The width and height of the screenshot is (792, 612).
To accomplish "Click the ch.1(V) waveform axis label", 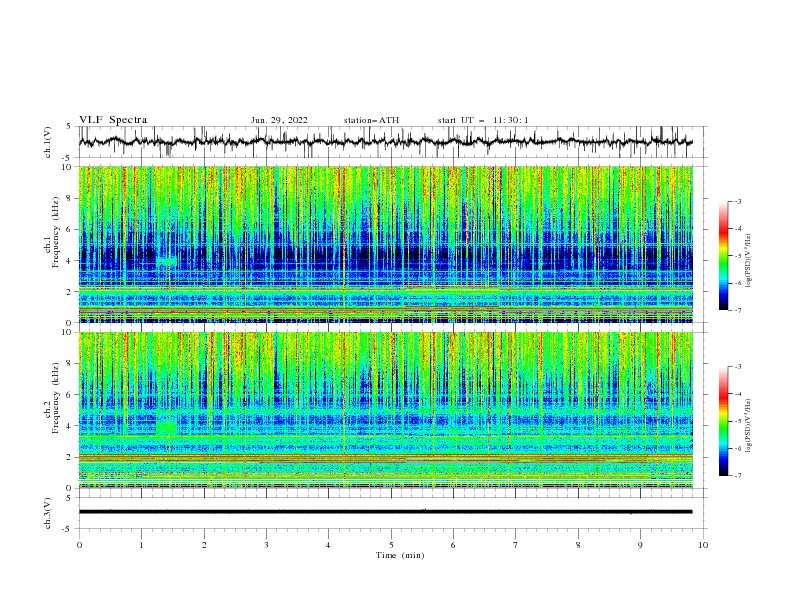I will tap(48, 142).
